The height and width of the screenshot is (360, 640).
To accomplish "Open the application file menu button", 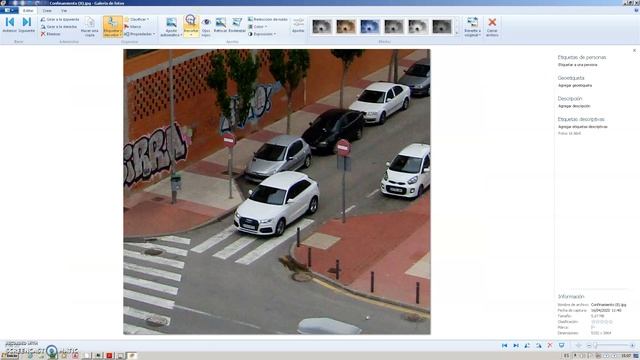I will click(9, 10).
